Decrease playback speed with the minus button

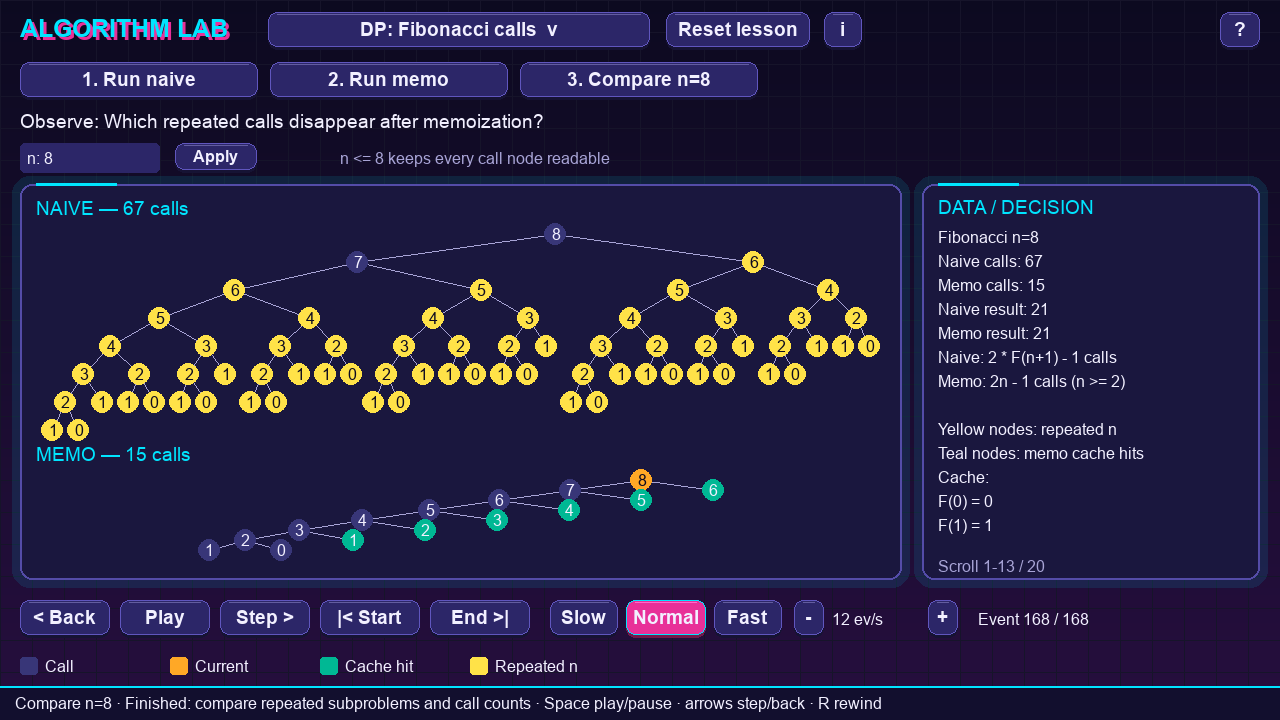[809, 618]
